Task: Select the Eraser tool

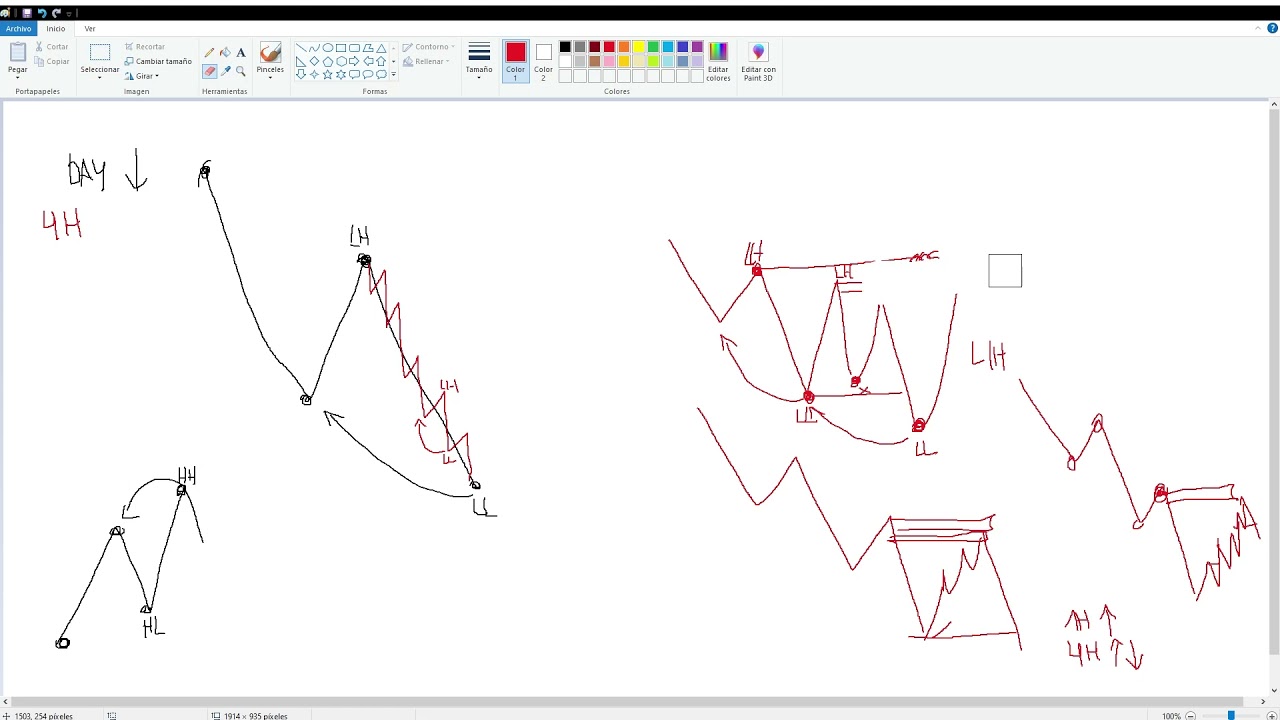Action: pos(209,71)
